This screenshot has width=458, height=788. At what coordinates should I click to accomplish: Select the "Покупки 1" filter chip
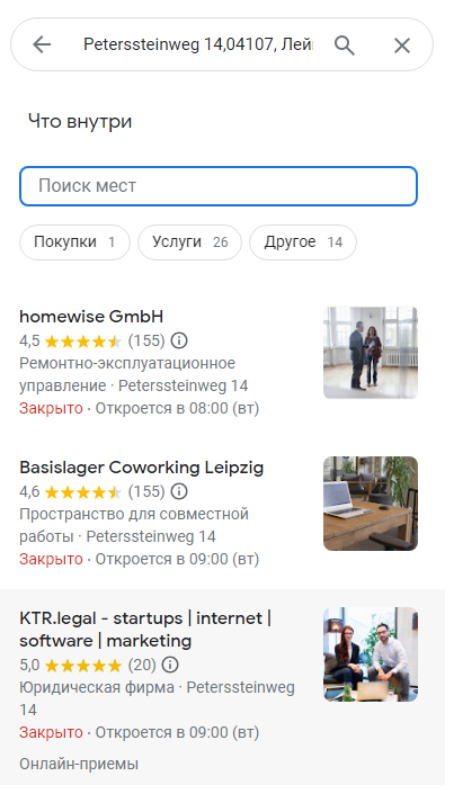coord(75,242)
